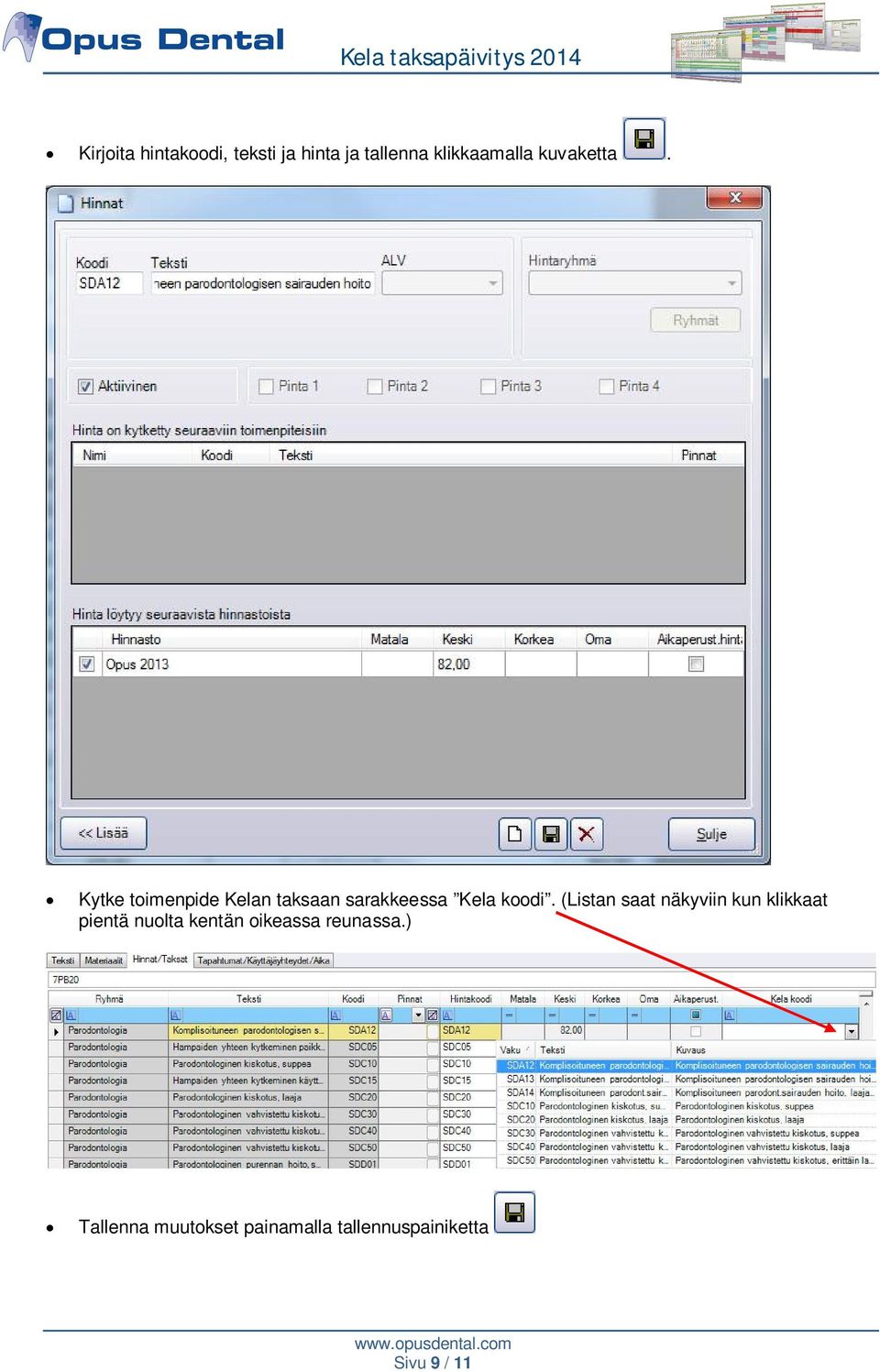Viewport: 880px width, 1372px height.
Task: Switch to the Materiaalit tab
Action: [x=104, y=960]
